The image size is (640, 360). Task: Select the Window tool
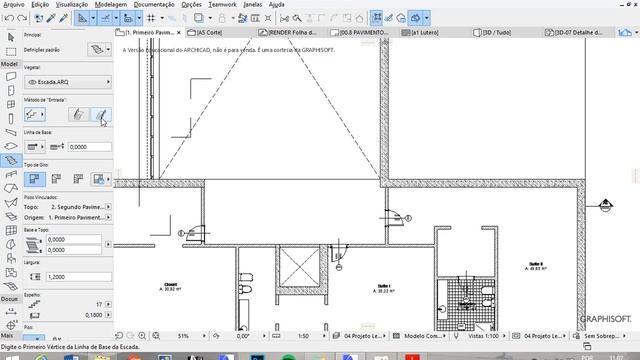(x=11, y=104)
